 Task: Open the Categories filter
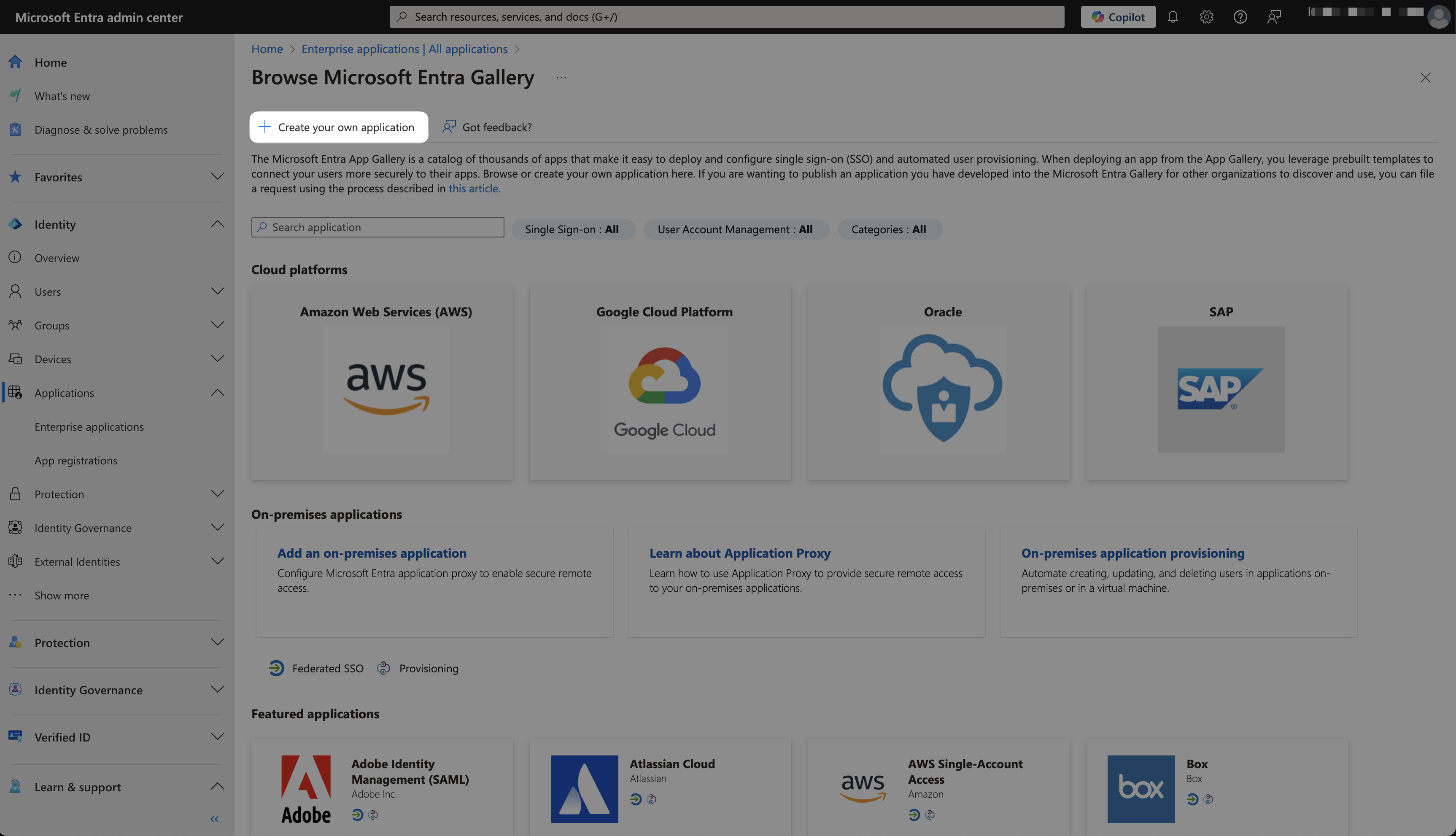[x=889, y=229]
